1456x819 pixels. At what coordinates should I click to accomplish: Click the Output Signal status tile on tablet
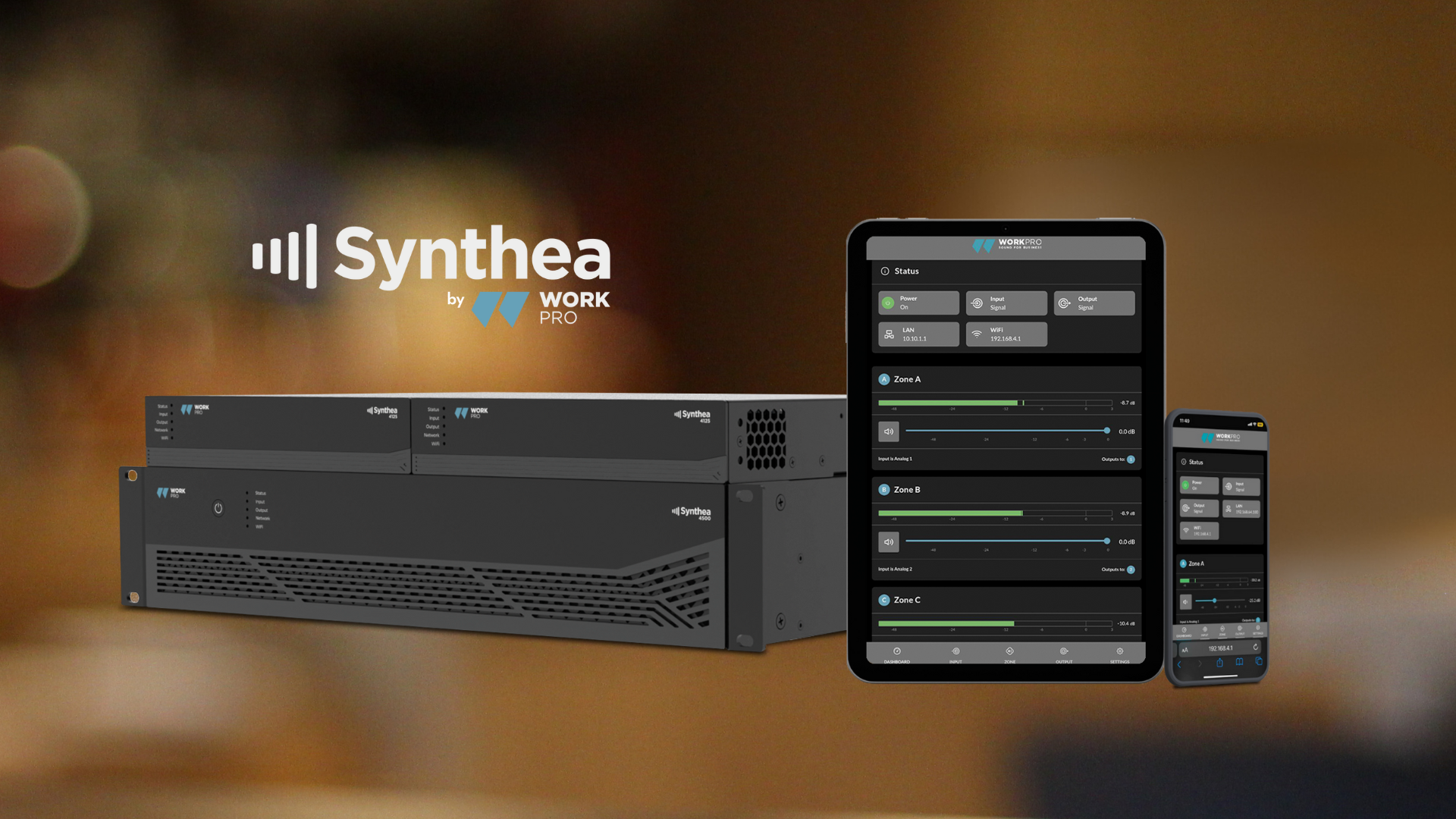(1094, 303)
